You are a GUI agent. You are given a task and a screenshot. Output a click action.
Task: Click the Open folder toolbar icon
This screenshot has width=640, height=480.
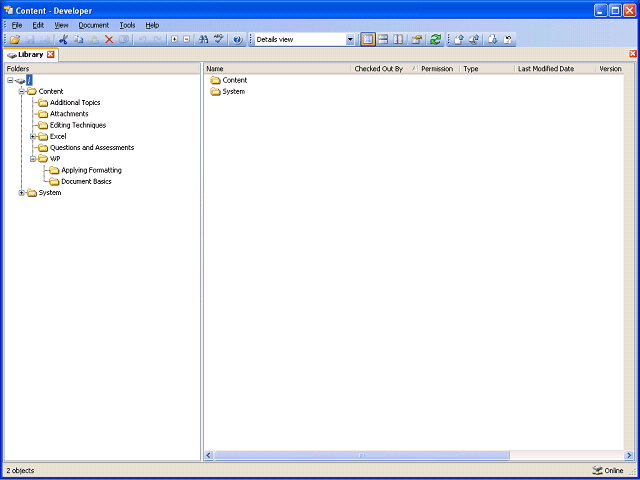(x=15, y=40)
